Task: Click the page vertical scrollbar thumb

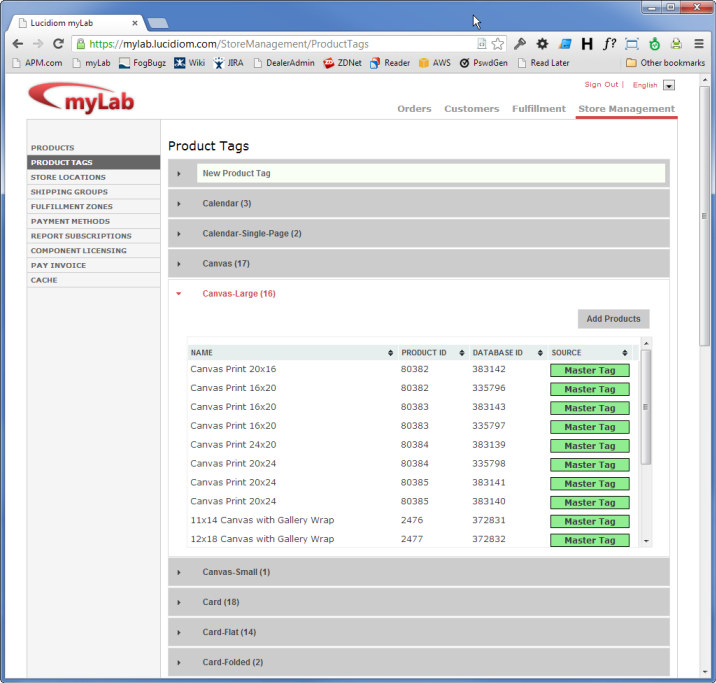Action: (x=705, y=215)
